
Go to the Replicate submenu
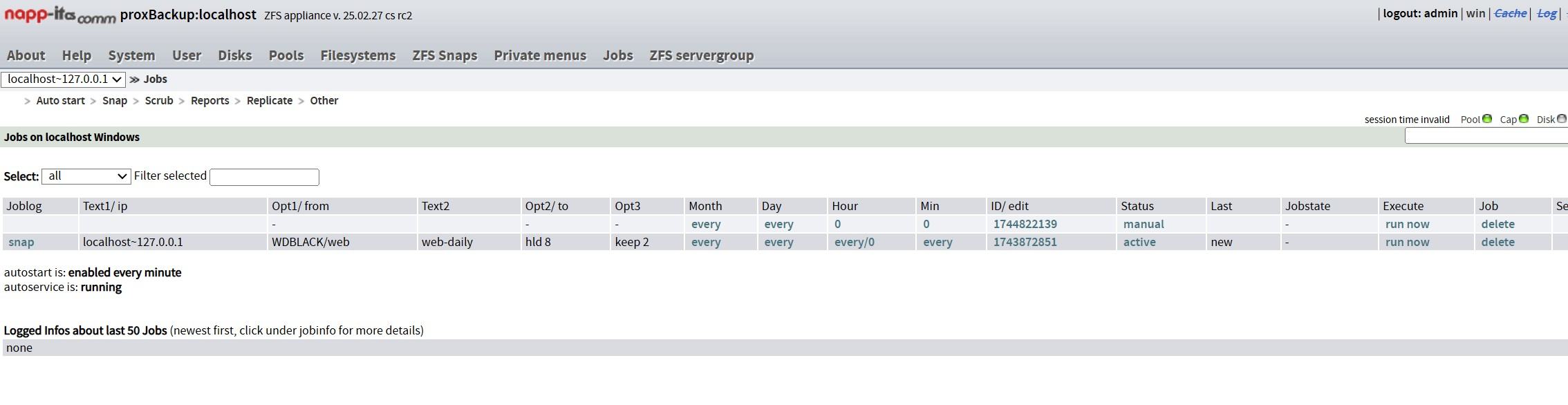[x=270, y=101]
